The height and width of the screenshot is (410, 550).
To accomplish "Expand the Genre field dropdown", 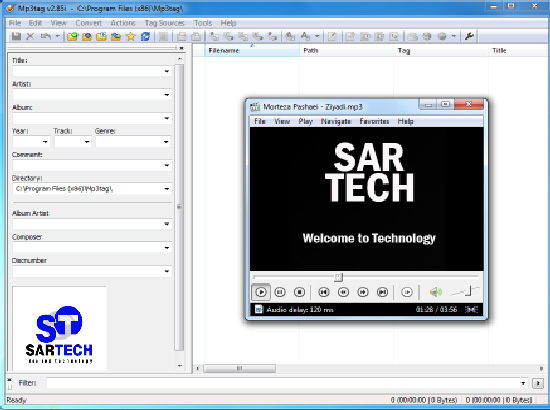I will (x=166, y=142).
